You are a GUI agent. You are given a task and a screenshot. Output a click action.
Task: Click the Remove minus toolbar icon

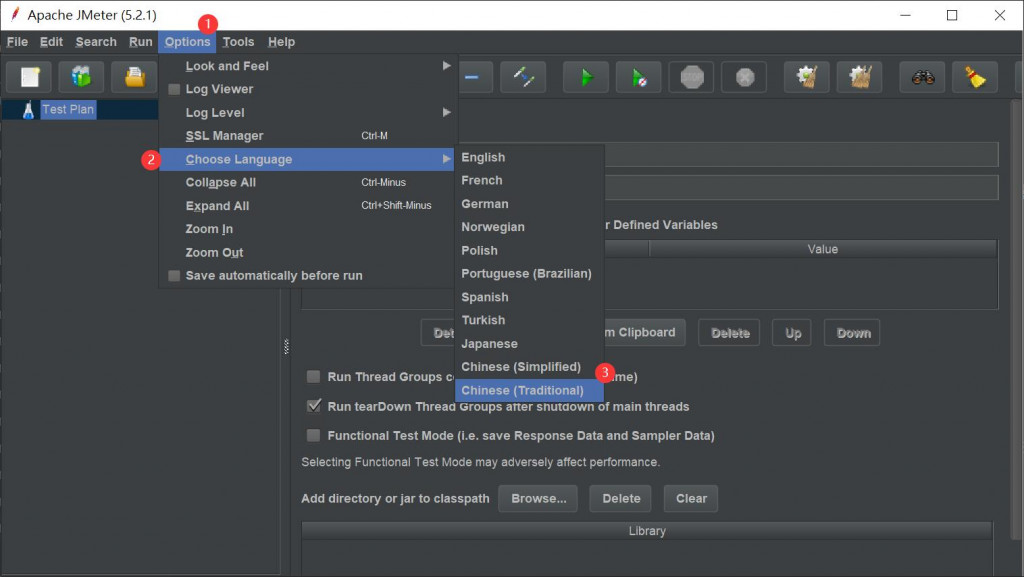[472, 78]
